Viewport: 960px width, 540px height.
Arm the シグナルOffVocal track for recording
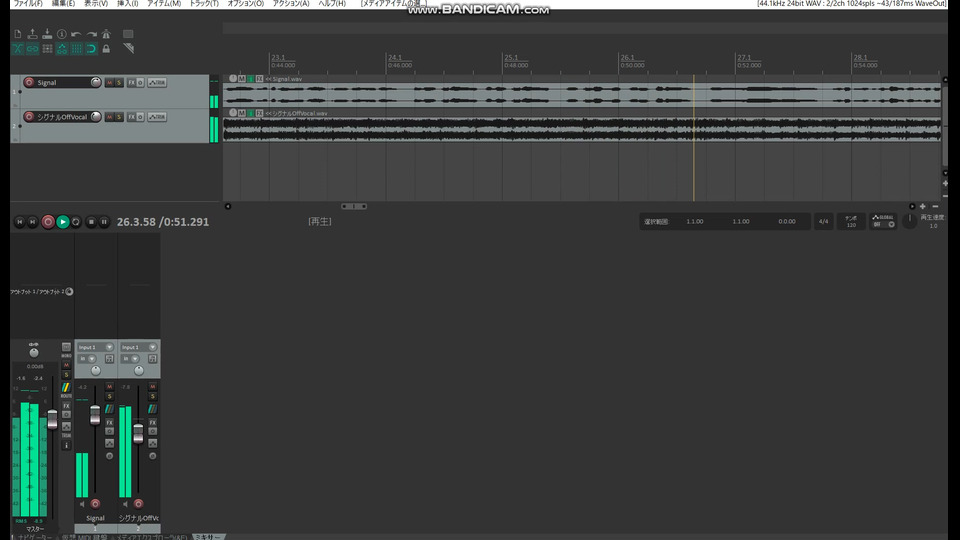[29, 116]
